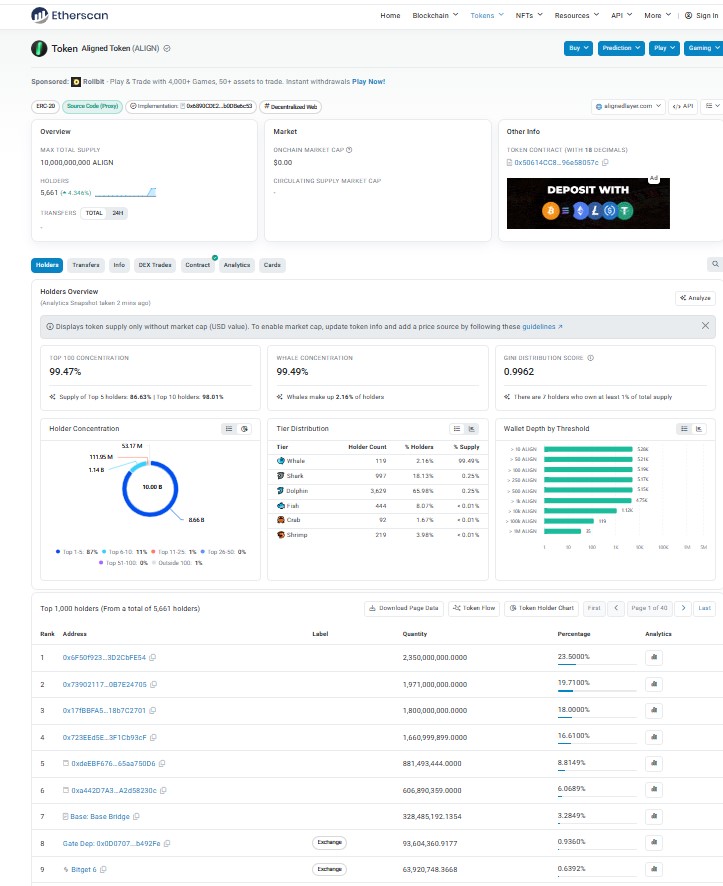This screenshot has height=886, width=723.
Task: Open analytics icon for 6.0689% holder
Action: [654, 790]
